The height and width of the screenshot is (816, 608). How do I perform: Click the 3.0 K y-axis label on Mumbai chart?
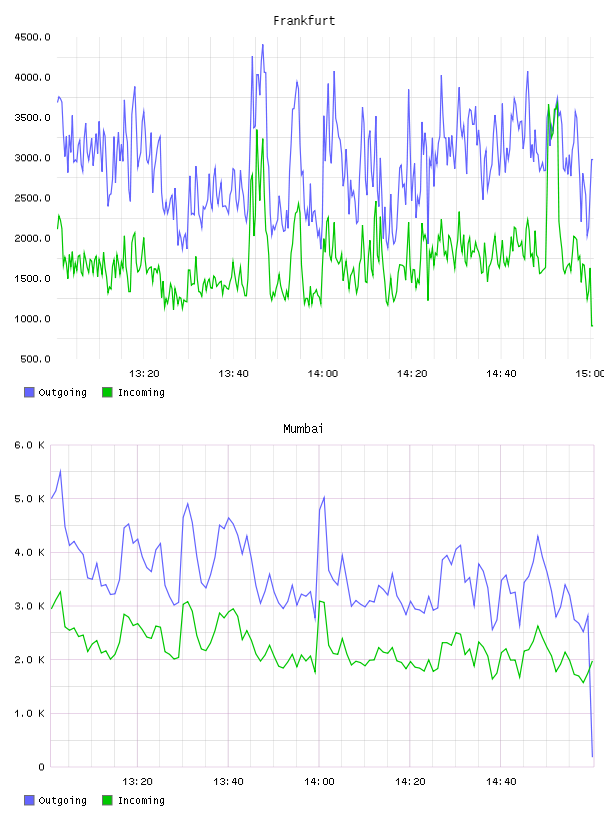(29, 606)
